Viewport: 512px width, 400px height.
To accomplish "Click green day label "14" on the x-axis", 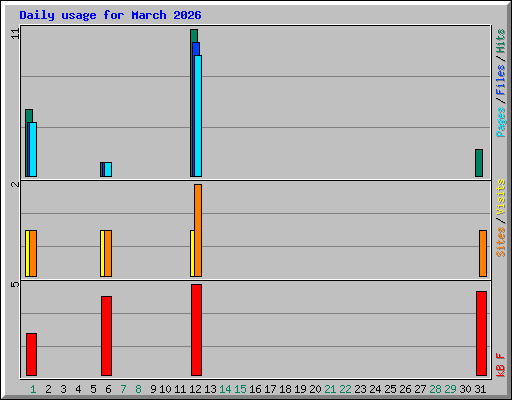I will pyautogui.click(x=225, y=389).
